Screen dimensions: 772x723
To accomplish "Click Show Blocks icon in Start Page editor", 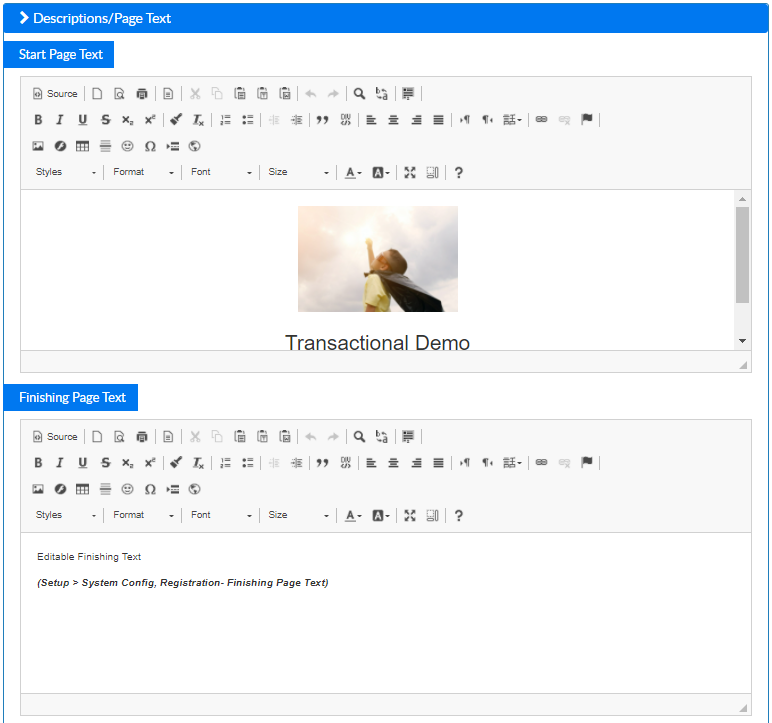I will [432, 172].
